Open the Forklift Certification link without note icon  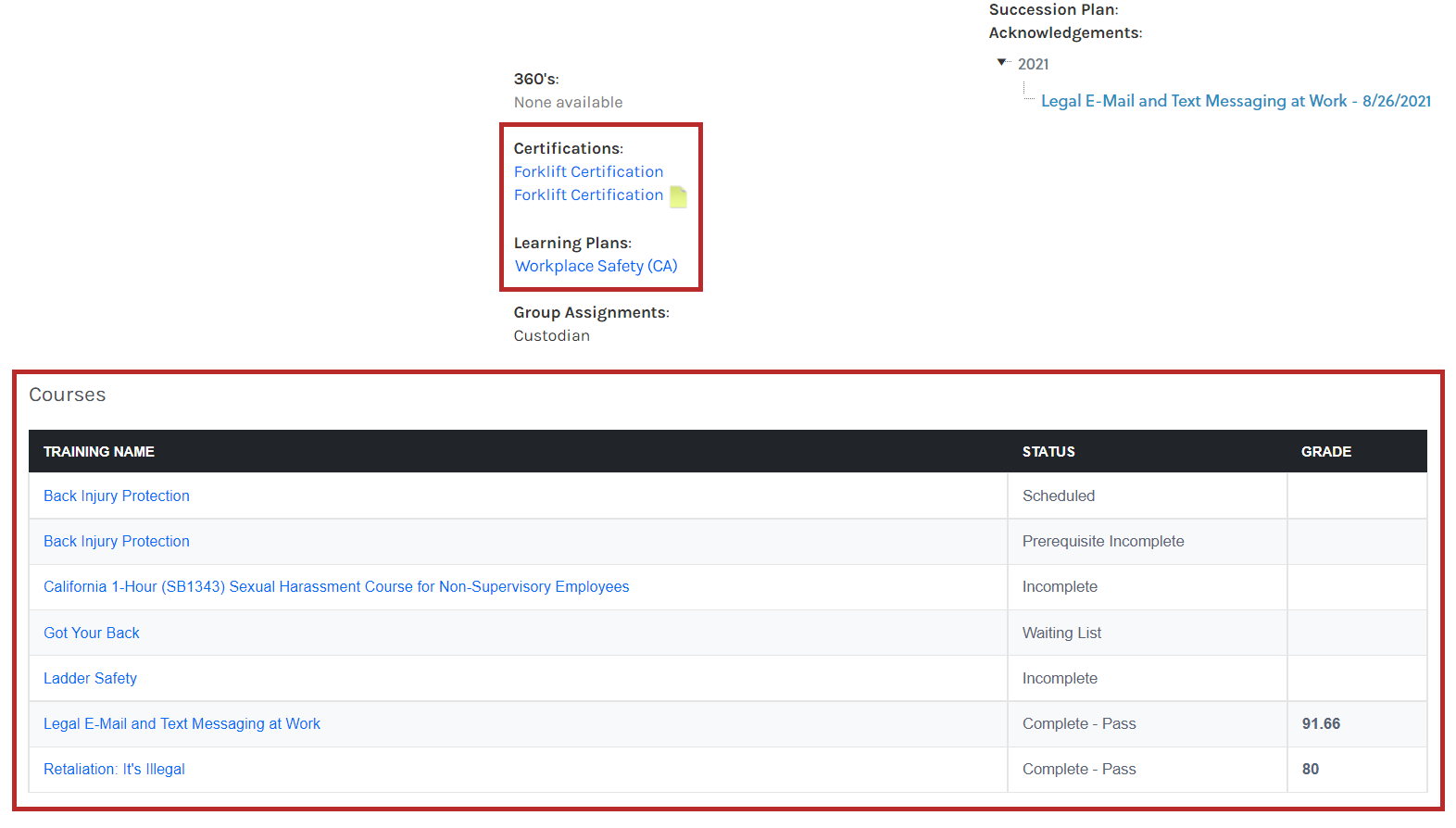(588, 171)
